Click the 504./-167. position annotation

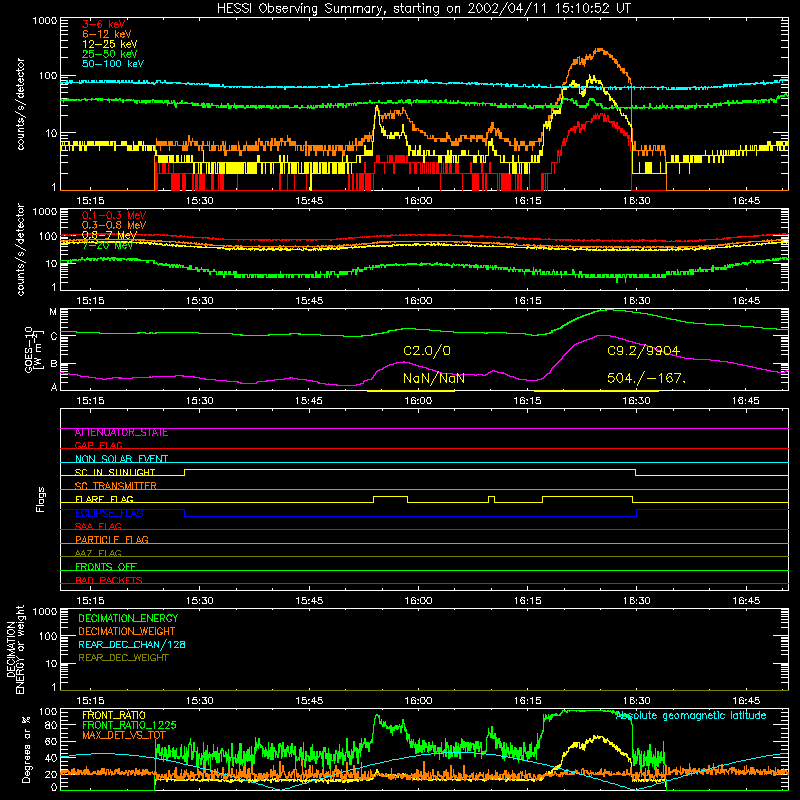646,379
